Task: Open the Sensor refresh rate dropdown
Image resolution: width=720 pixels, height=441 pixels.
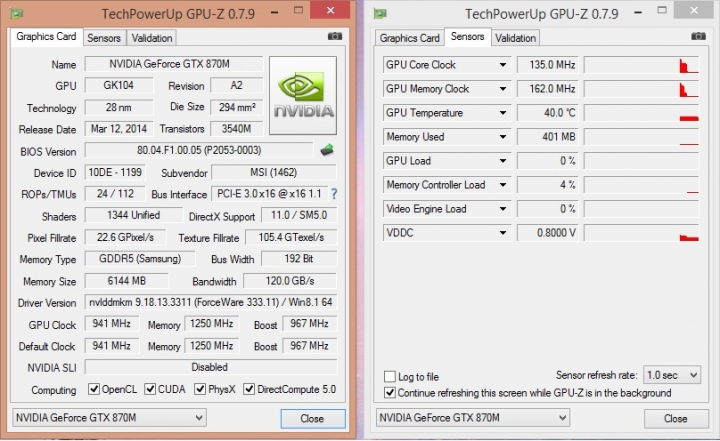Action: (672, 375)
